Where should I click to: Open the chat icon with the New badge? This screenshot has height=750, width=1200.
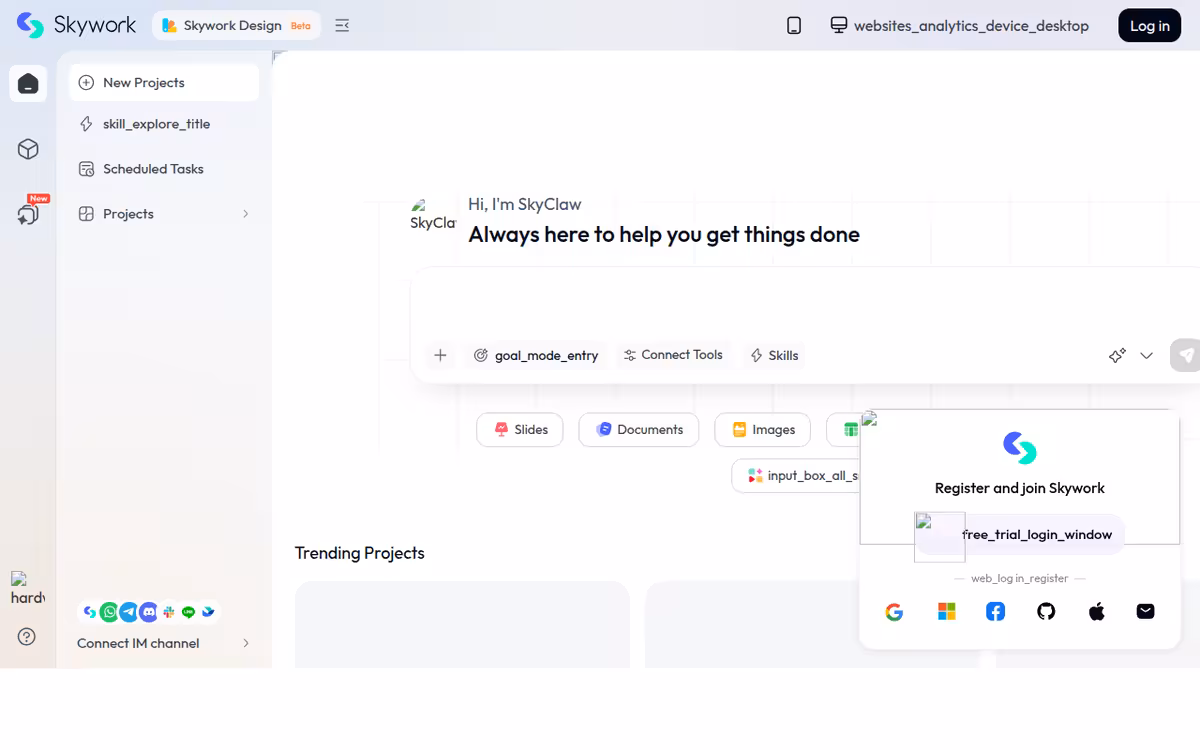[x=28, y=213]
